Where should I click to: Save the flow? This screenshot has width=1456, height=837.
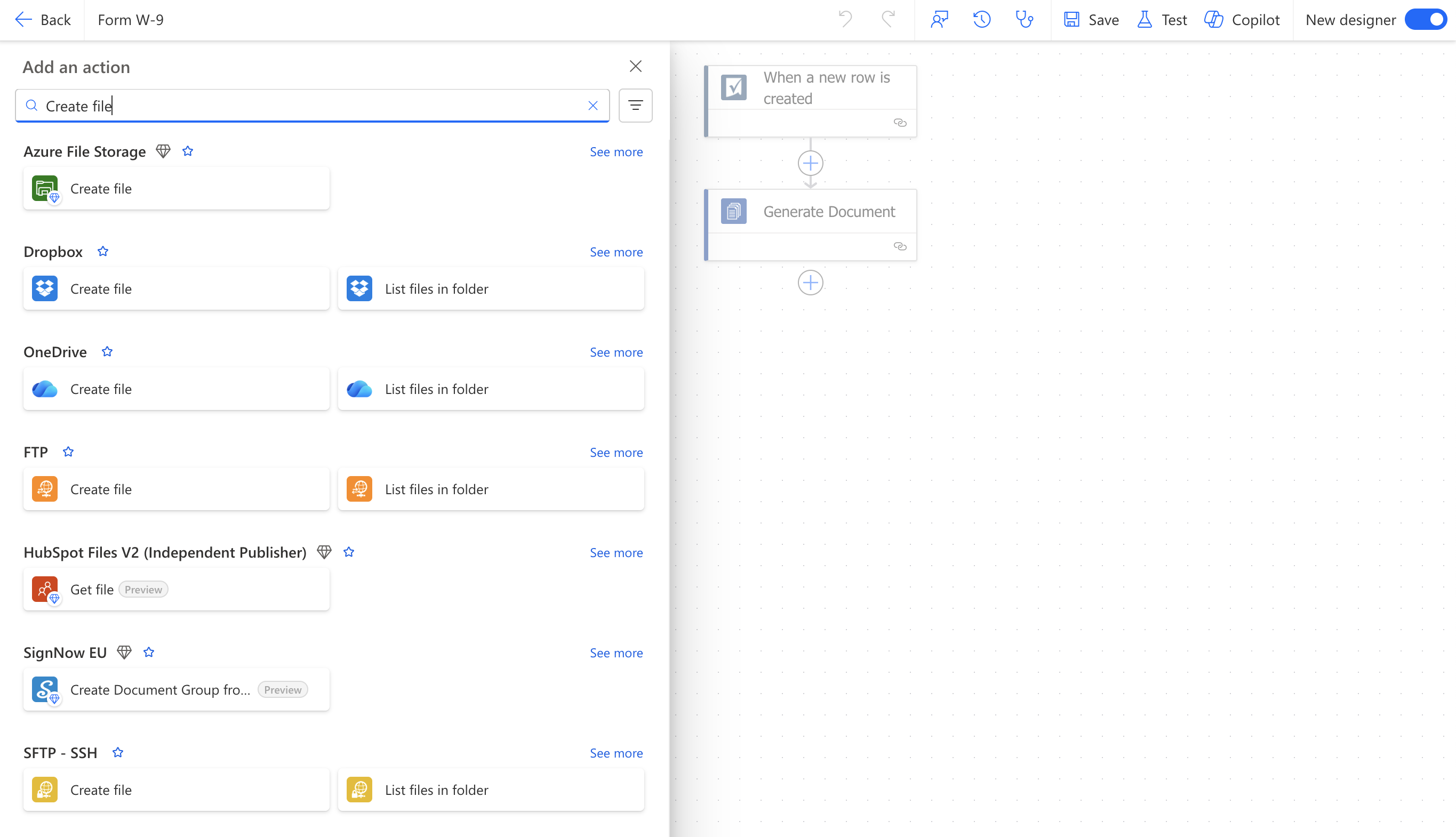(1091, 20)
